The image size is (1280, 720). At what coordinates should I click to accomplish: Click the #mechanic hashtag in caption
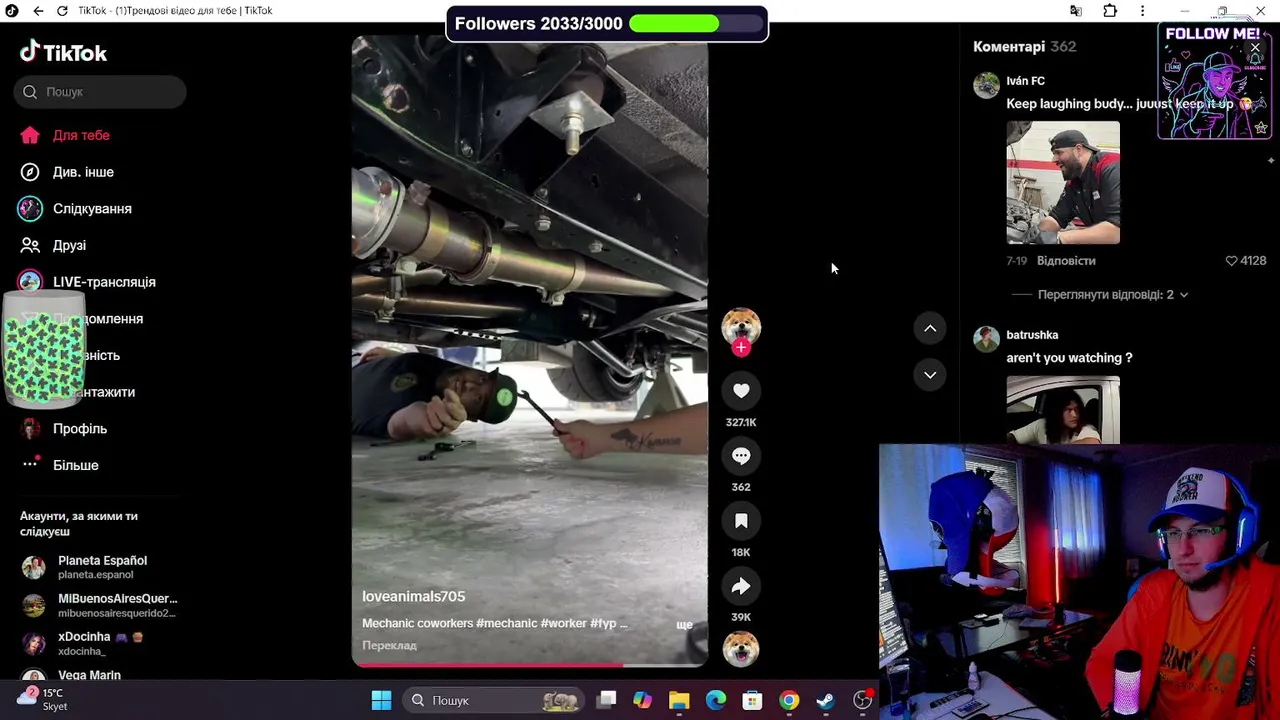point(506,623)
